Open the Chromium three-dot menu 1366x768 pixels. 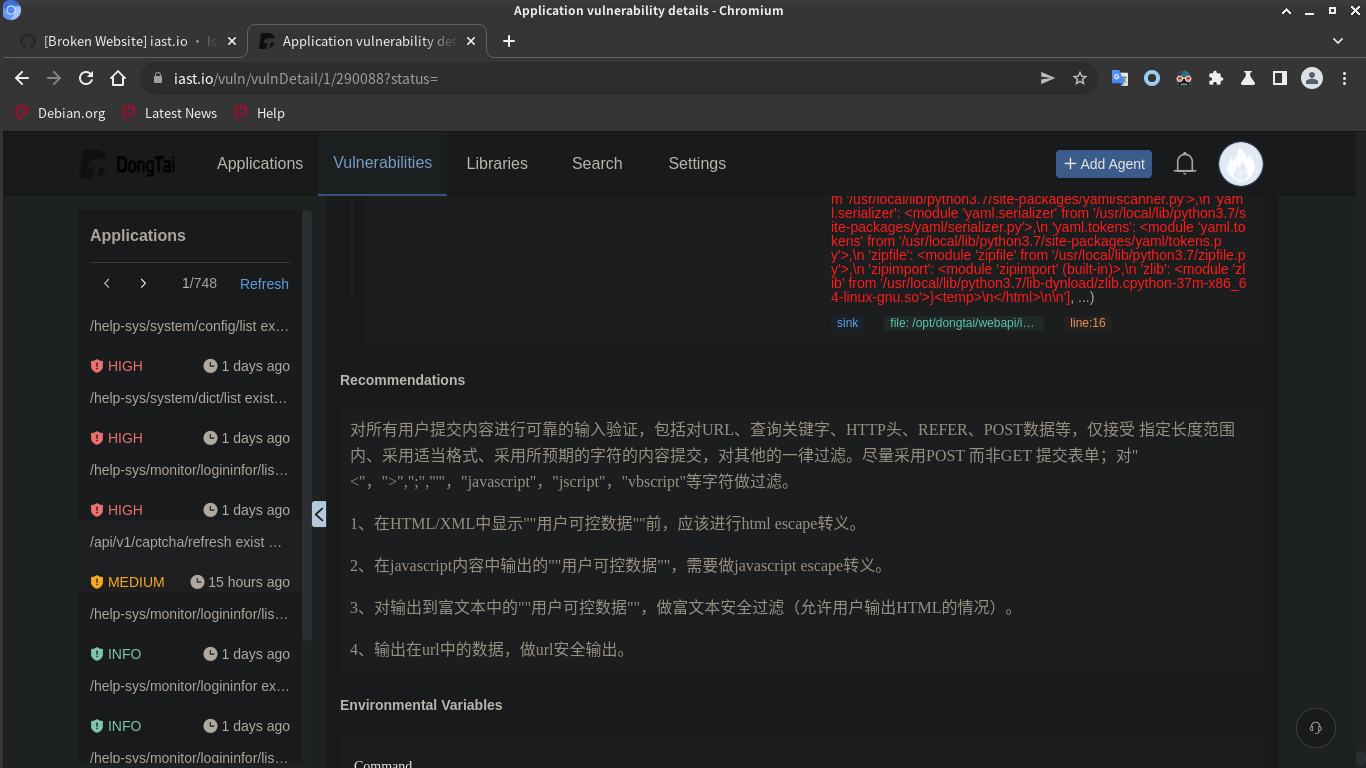coord(1343,78)
